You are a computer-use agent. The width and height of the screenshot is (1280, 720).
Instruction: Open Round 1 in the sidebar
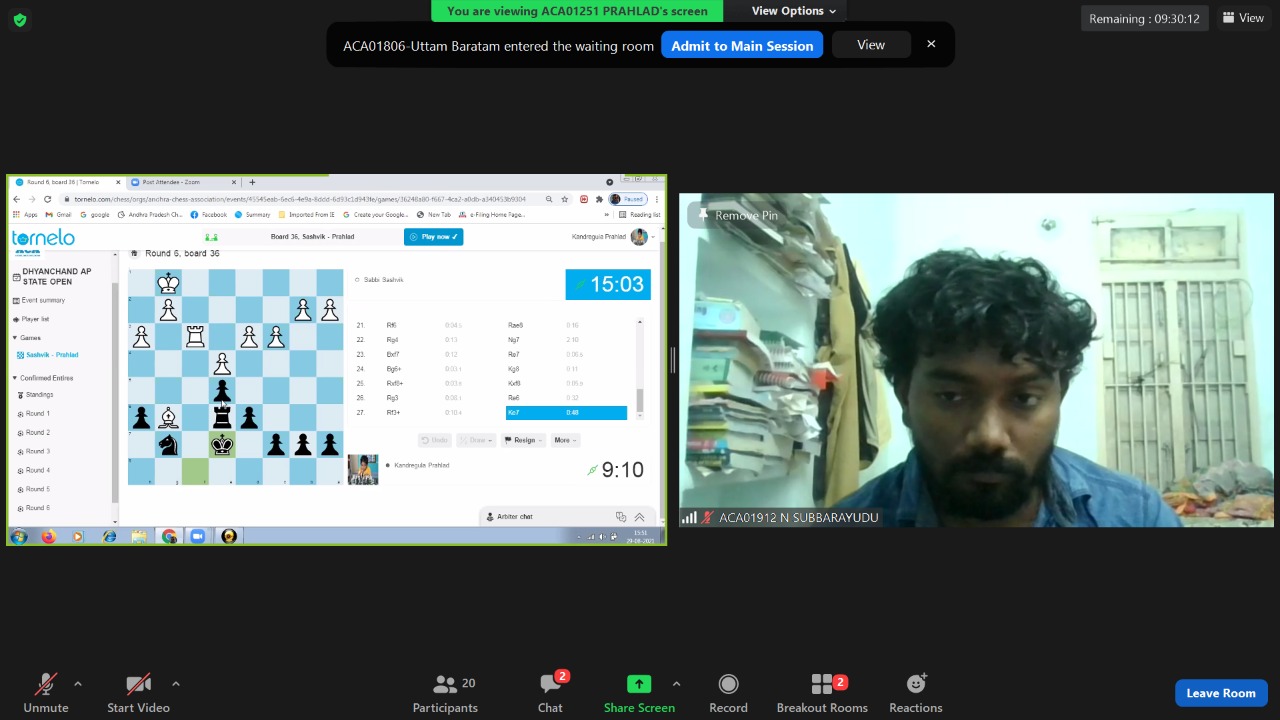(x=35, y=414)
